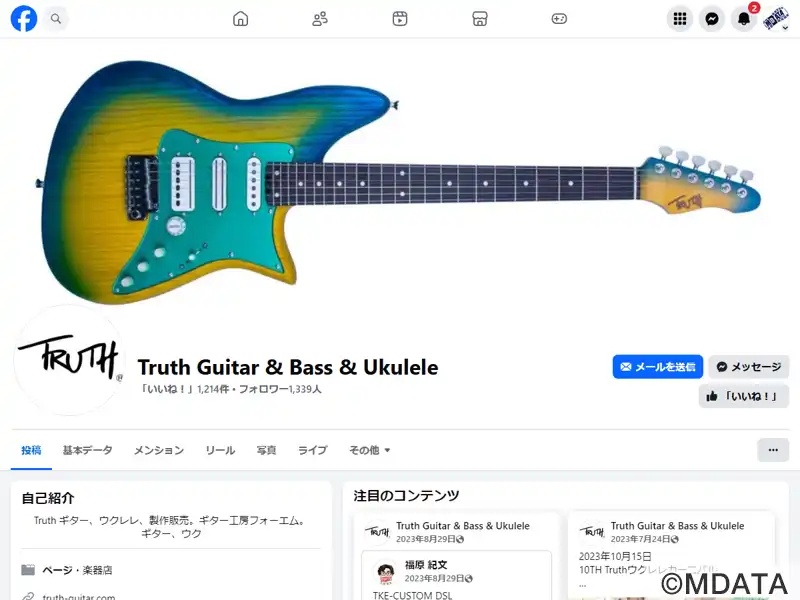The image size is (800, 600).
Task: Open the Watch video icon
Action: click(400, 19)
